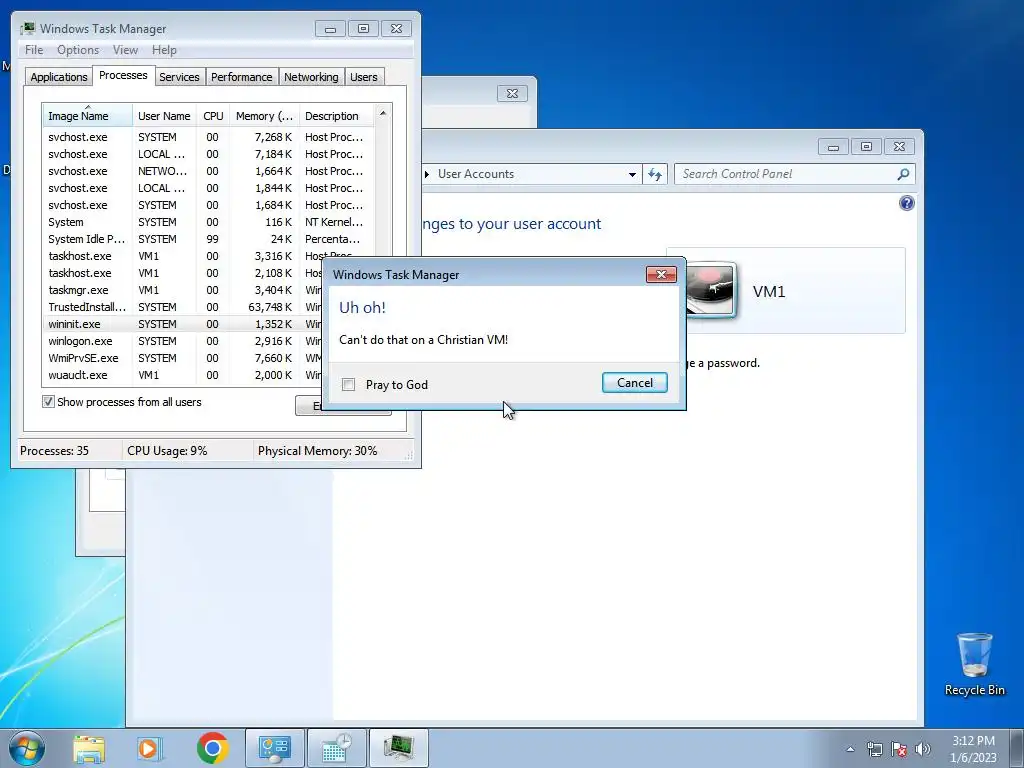
Task: Switch to Control Panel taskbar button
Action: [x=274, y=748]
